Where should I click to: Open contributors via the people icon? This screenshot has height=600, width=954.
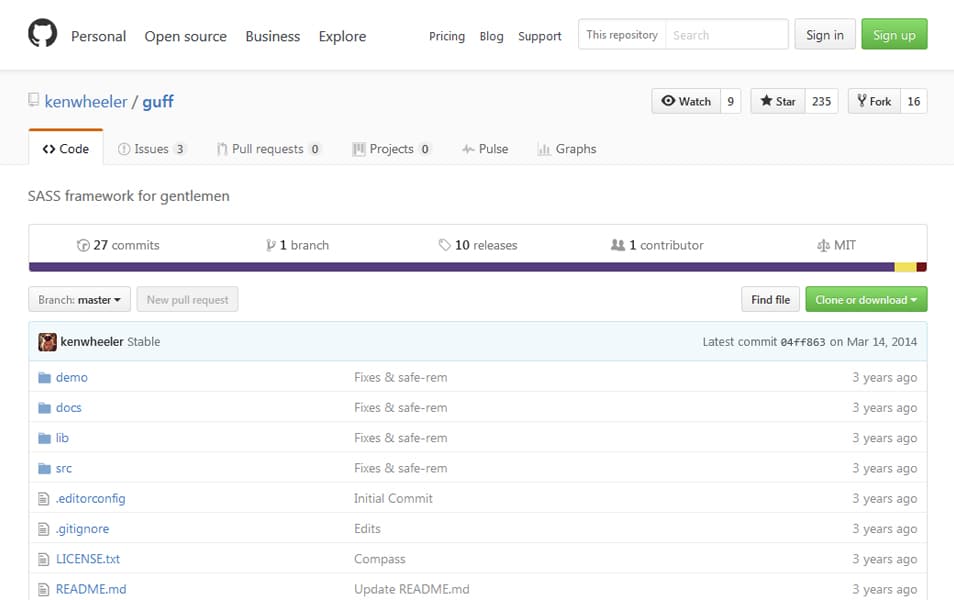pyautogui.click(x=620, y=244)
